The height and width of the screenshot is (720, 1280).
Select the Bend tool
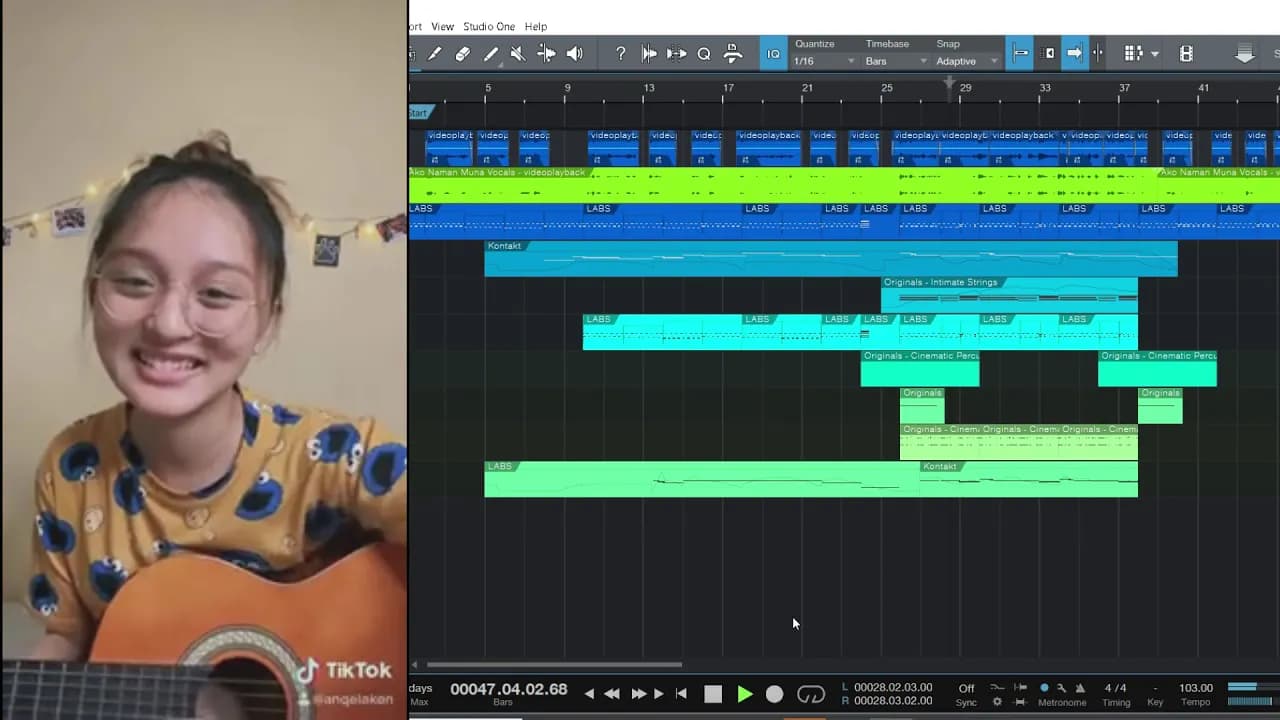point(546,54)
